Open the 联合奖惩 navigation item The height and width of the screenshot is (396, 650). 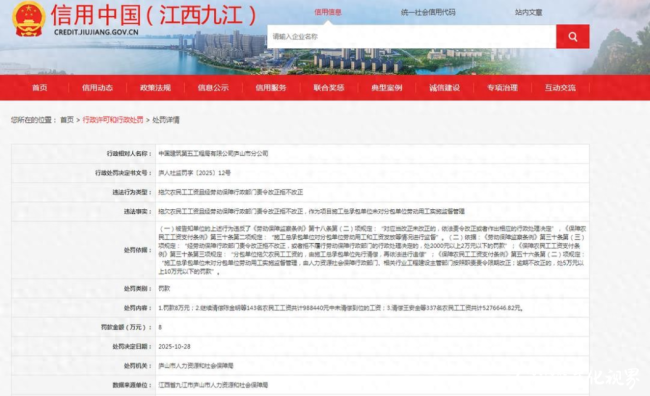(x=329, y=87)
